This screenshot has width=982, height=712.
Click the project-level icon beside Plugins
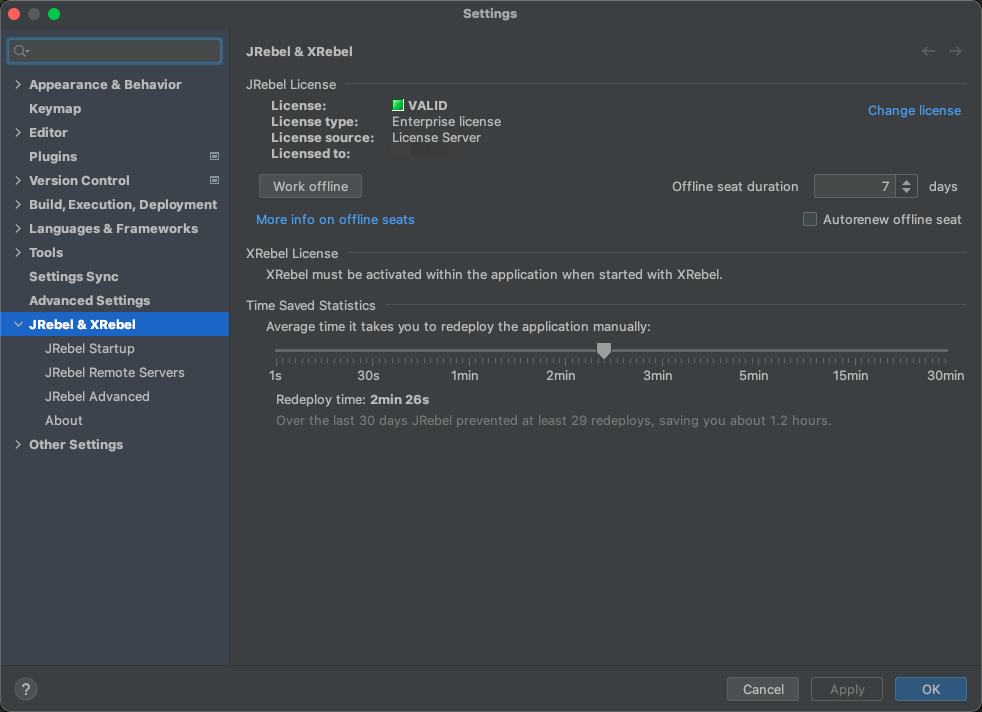[x=214, y=156]
